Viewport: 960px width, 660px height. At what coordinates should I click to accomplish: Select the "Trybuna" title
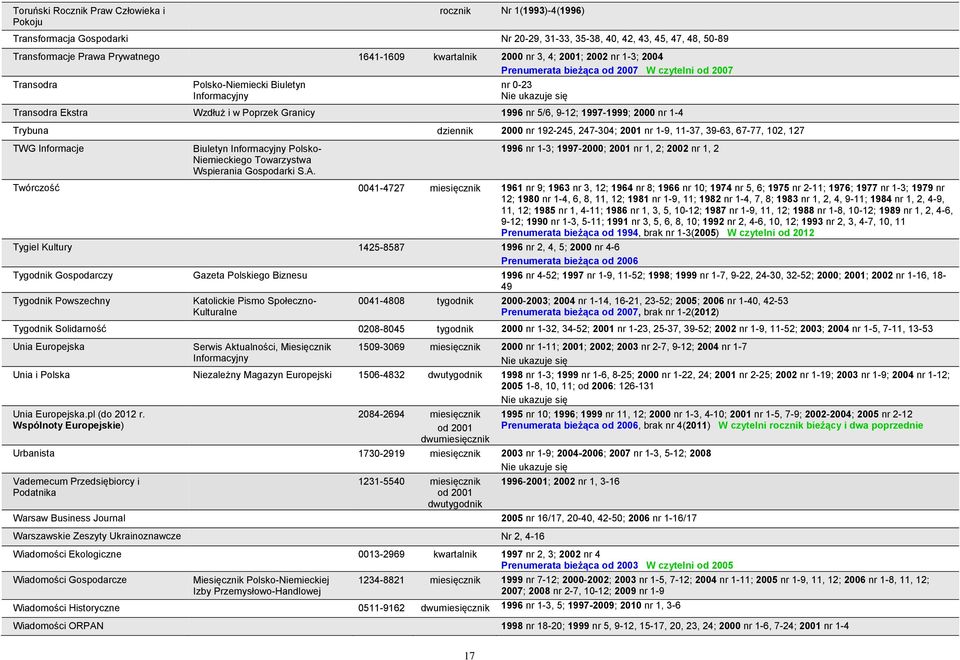[31, 131]
